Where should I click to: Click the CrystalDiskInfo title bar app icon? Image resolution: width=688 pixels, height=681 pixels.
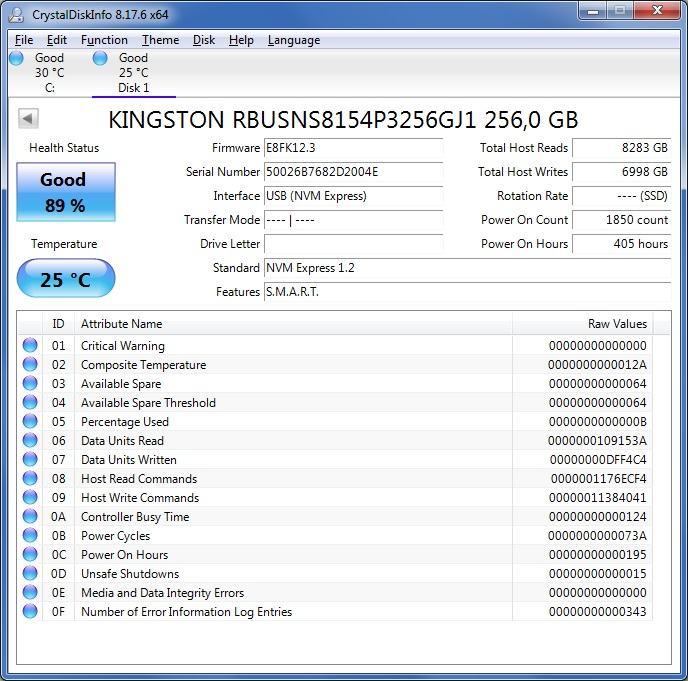[x=17, y=14]
